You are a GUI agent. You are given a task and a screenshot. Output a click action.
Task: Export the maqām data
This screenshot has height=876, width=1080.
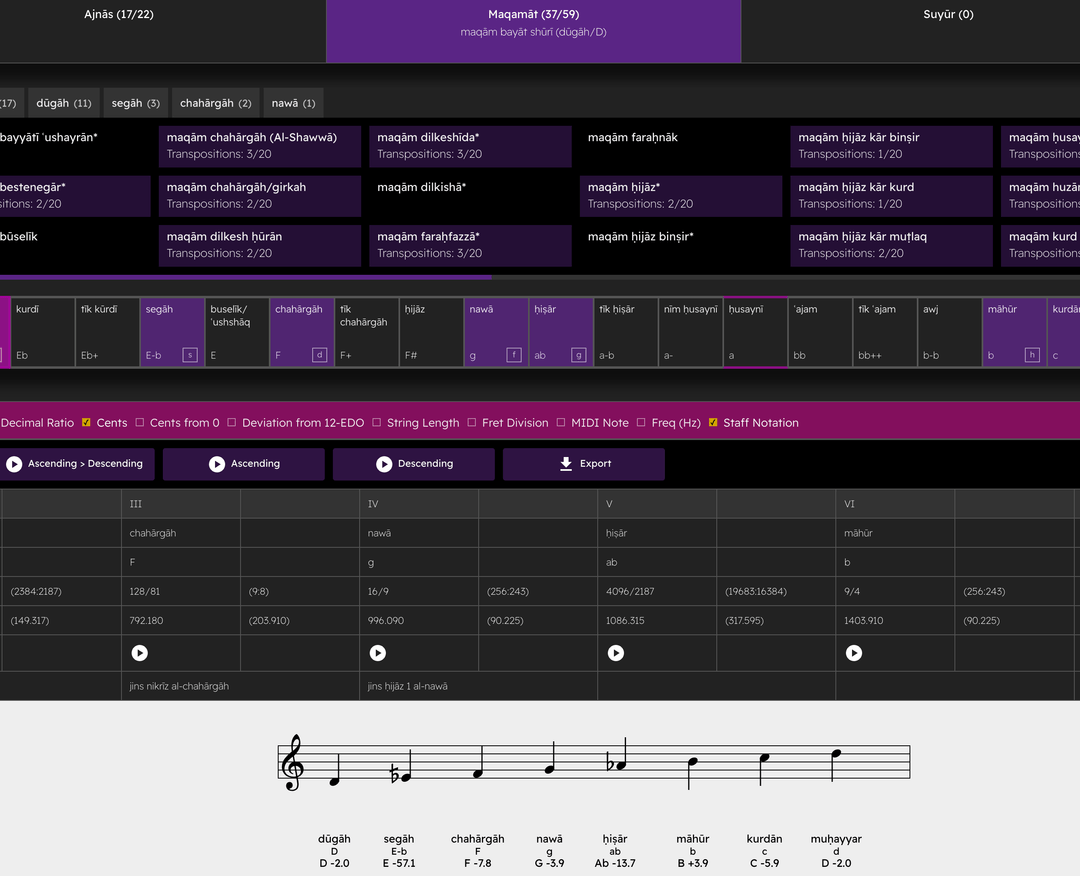(x=584, y=464)
